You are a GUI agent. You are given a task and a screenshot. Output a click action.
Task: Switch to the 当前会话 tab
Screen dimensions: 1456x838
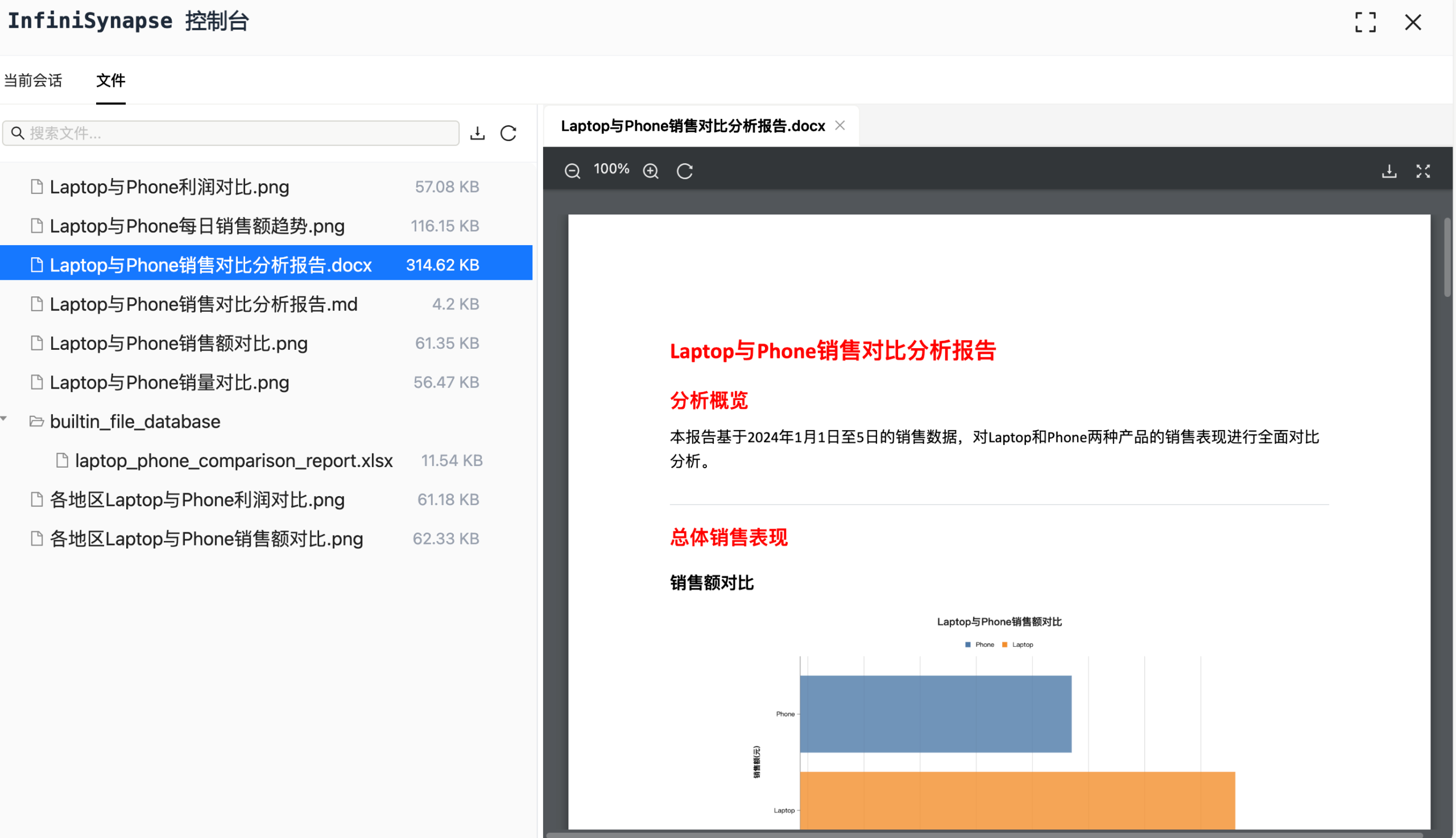[33, 81]
